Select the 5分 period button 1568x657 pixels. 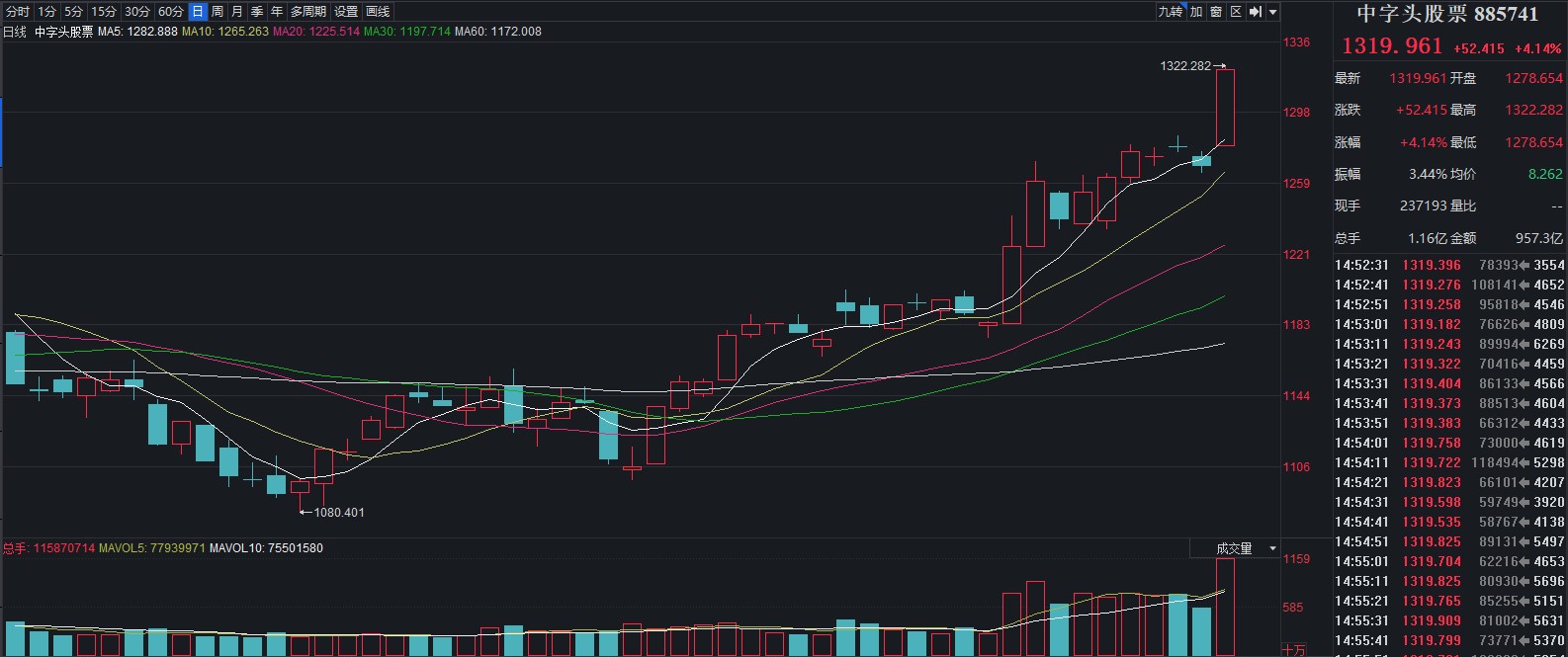(74, 12)
